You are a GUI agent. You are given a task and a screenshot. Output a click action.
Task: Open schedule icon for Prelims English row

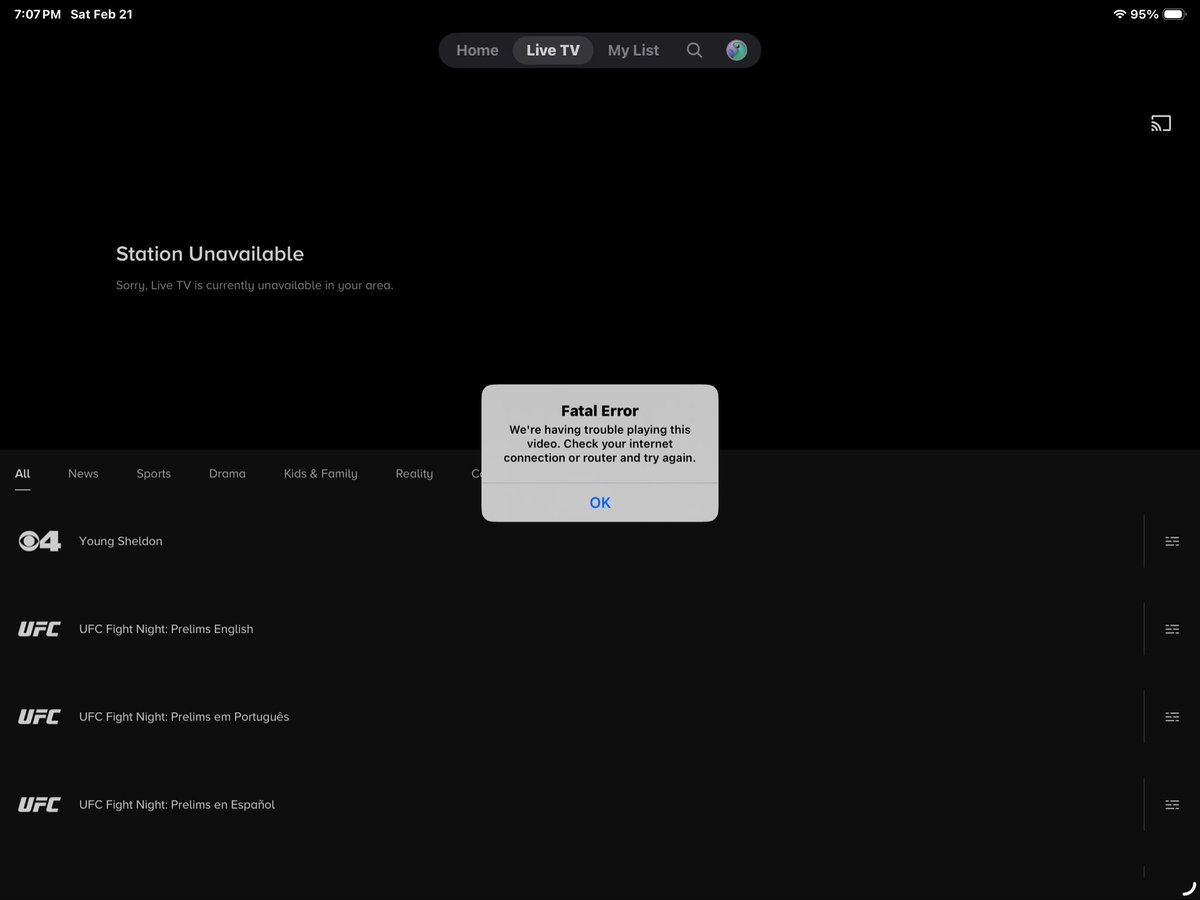tap(1172, 629)
